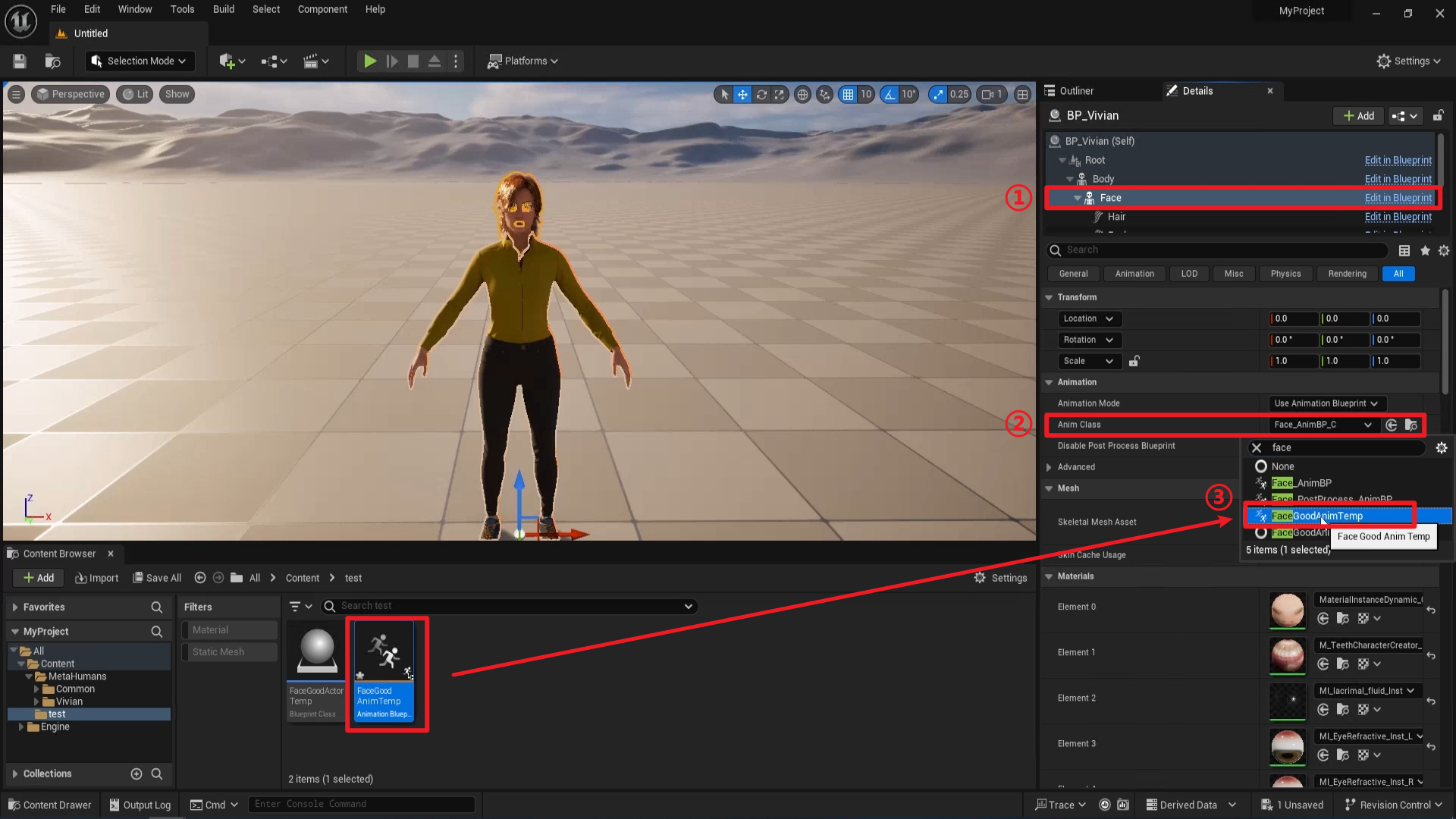
Task: Open the Browse content icon in the toolbar
Action: pyautogui.click(x=52, y=61)
